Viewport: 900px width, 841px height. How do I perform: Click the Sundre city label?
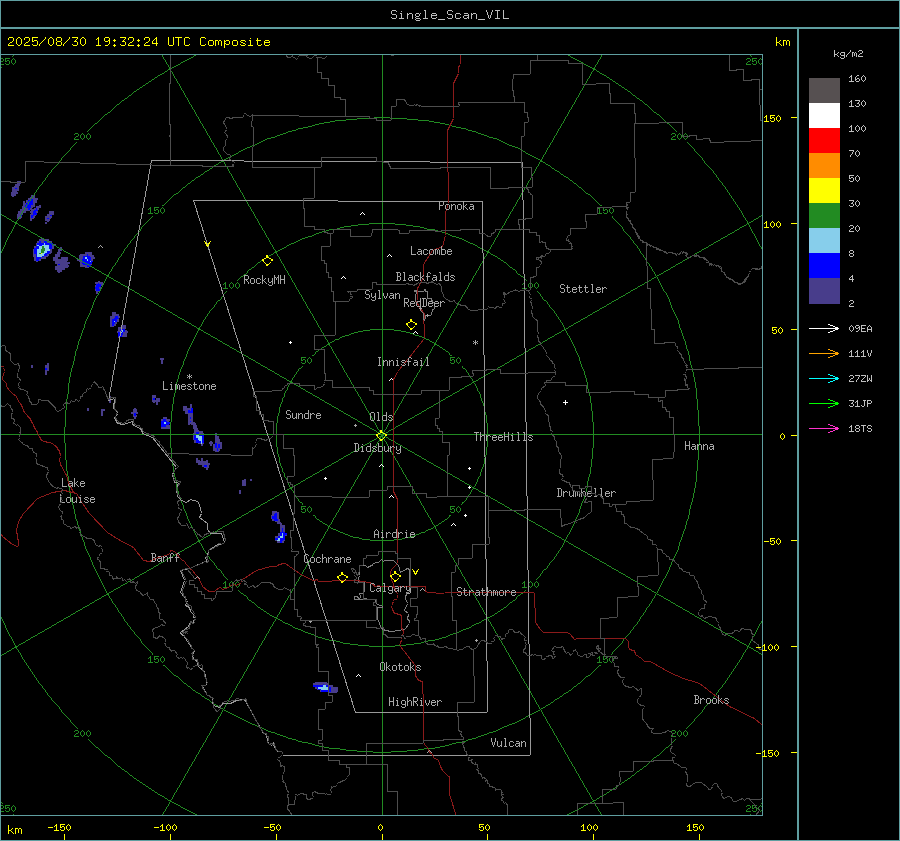[x=303, y=415]
